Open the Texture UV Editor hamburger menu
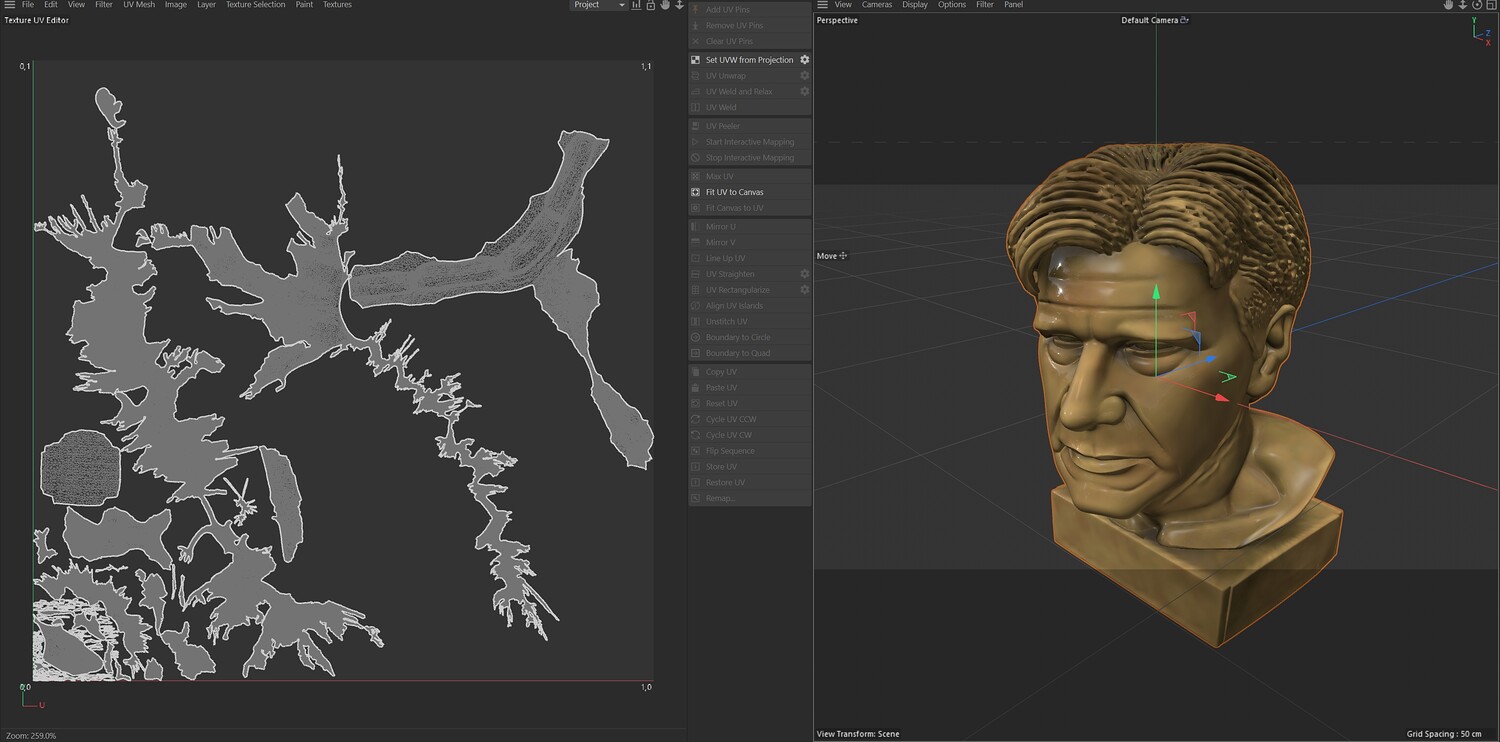Image resolution: width=1500 pixels, height=742 pixels. coord(9,5)
